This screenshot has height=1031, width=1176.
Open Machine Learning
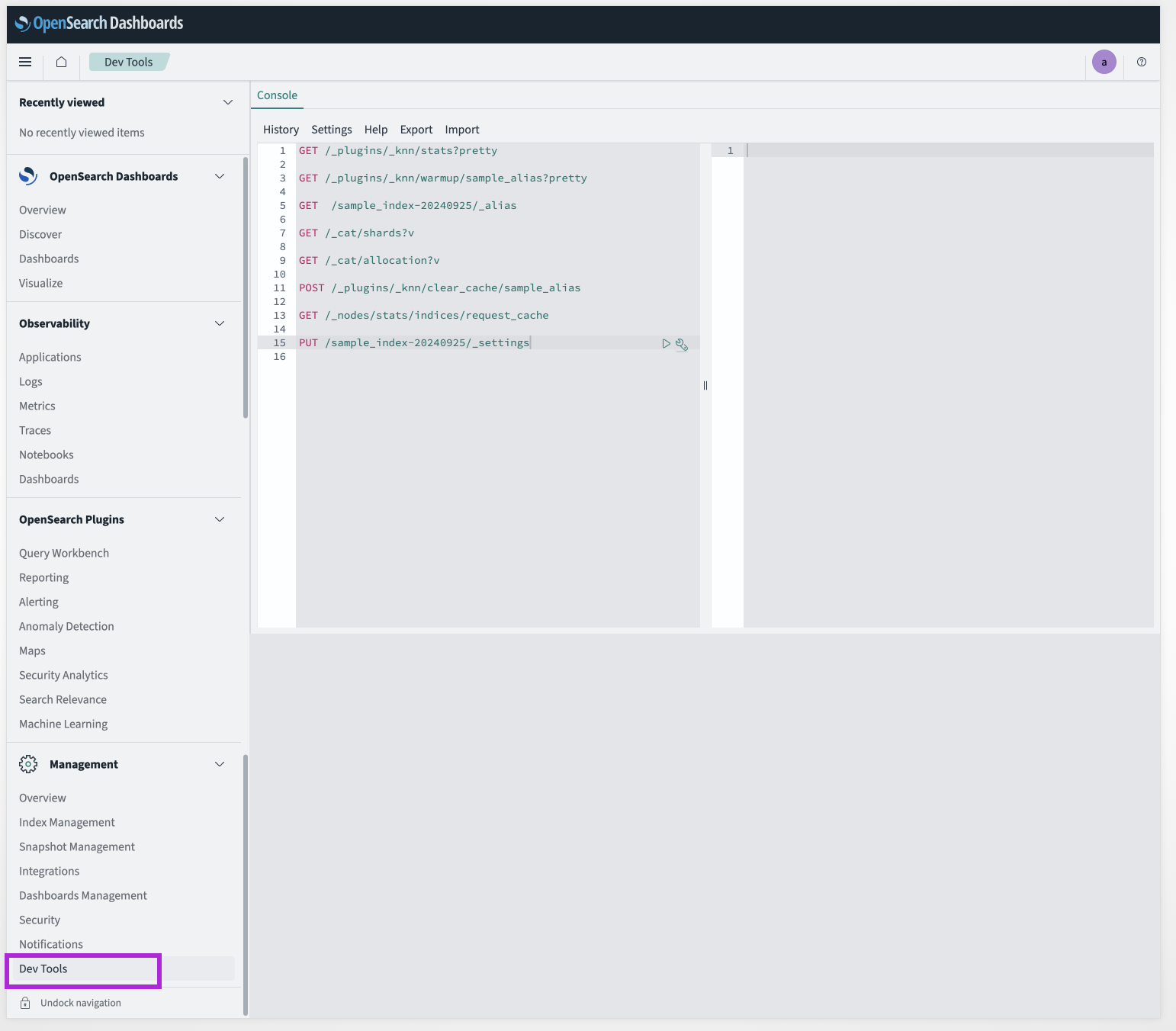coord(63,724)
